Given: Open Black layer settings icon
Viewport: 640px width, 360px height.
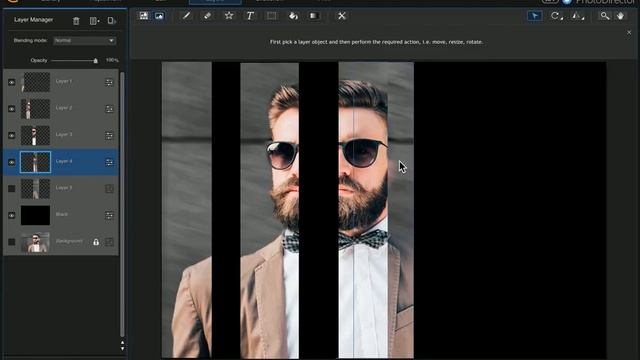Looking at the screenshot, I should tap(109, 215).
